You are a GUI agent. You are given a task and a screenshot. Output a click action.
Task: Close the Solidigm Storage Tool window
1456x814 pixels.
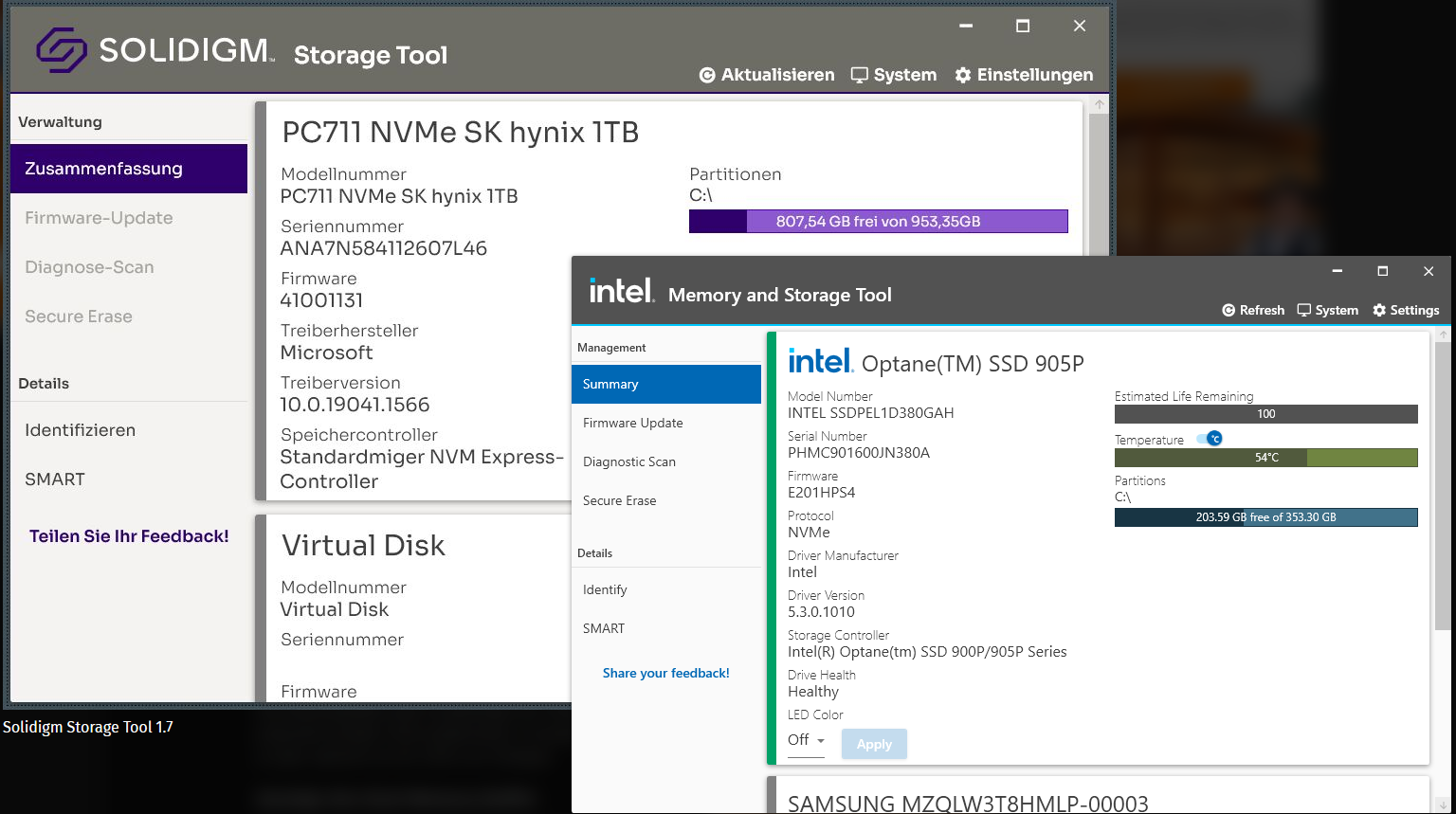pos(1080,26)
